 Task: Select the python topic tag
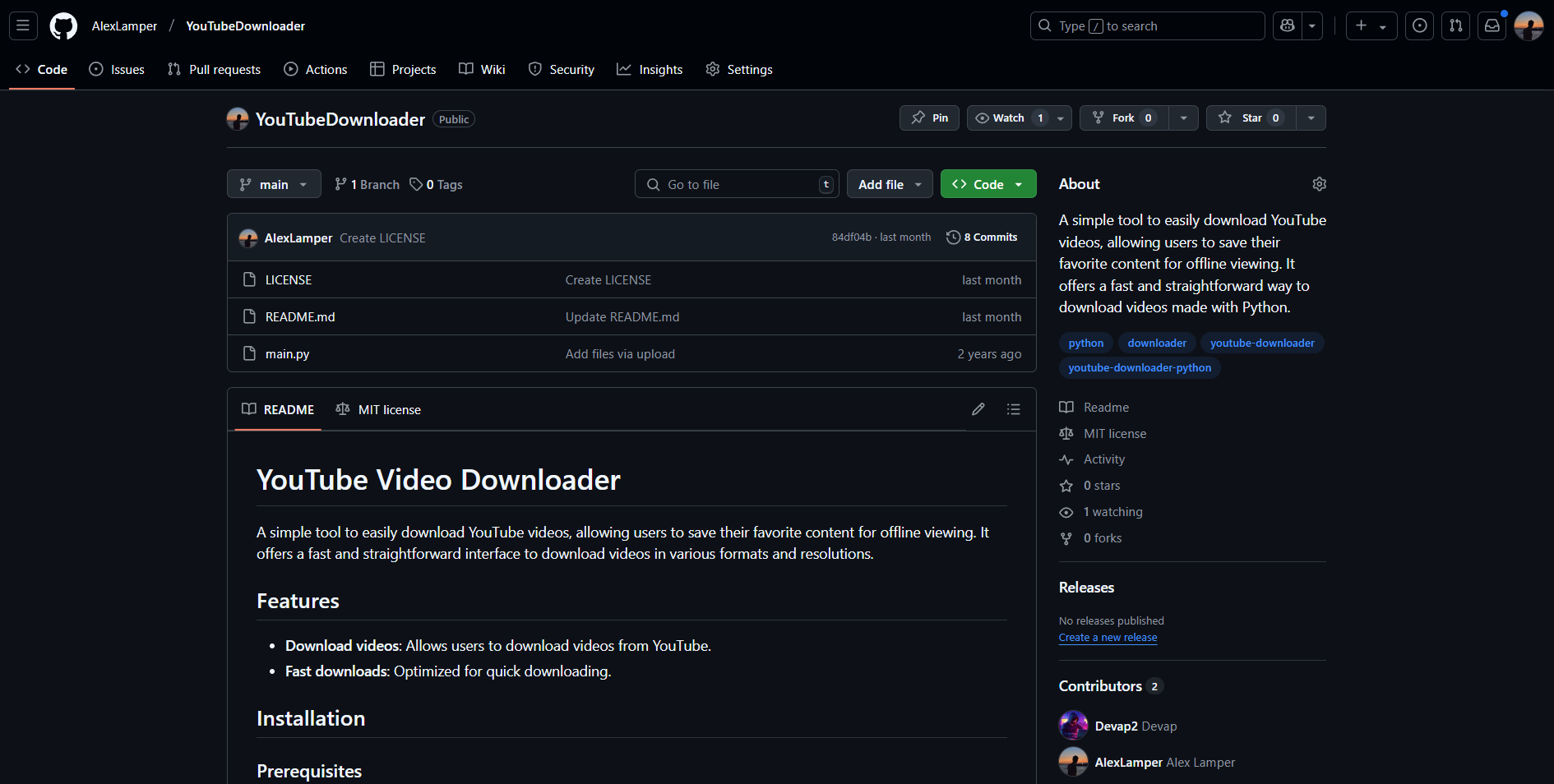point(1086,343)
